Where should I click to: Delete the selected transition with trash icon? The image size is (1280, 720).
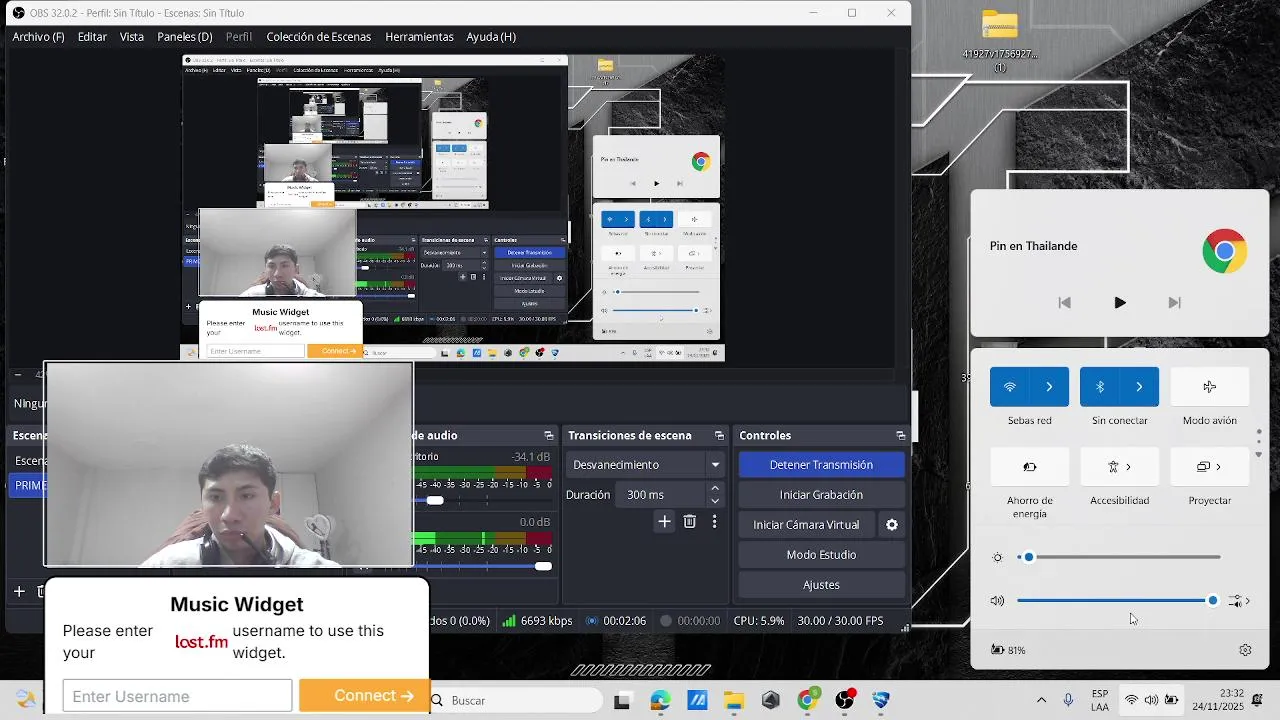point(689,521)
